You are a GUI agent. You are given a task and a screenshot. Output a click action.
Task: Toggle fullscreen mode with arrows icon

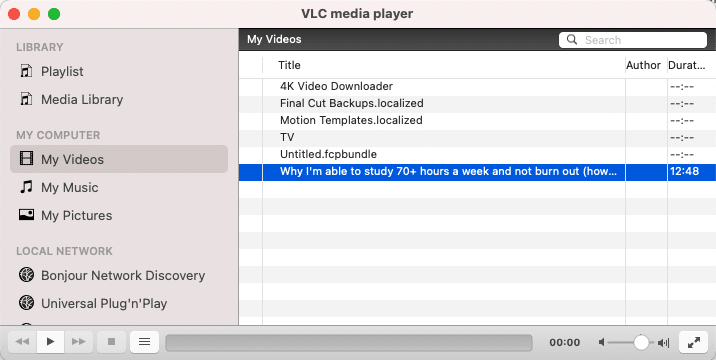coord(694,342)
